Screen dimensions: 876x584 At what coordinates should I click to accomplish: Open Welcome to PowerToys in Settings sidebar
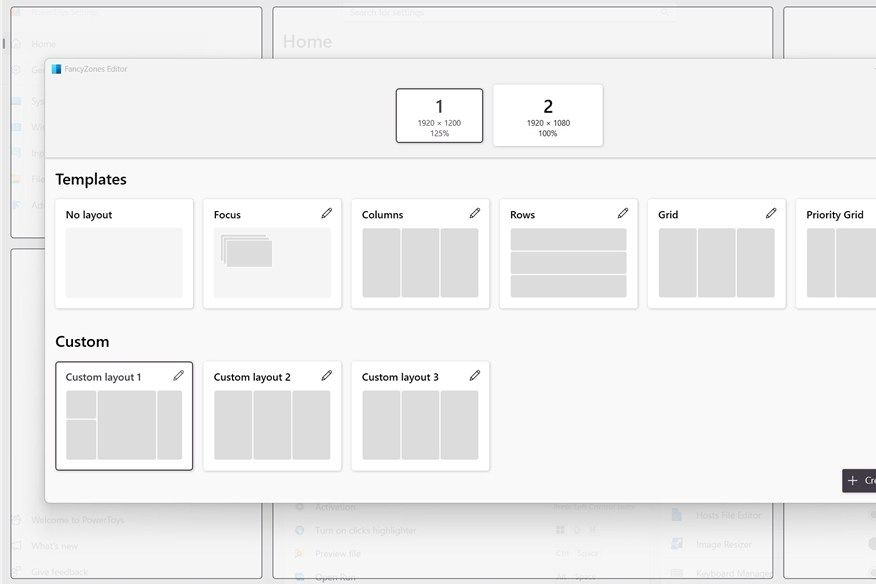[78, 520]
